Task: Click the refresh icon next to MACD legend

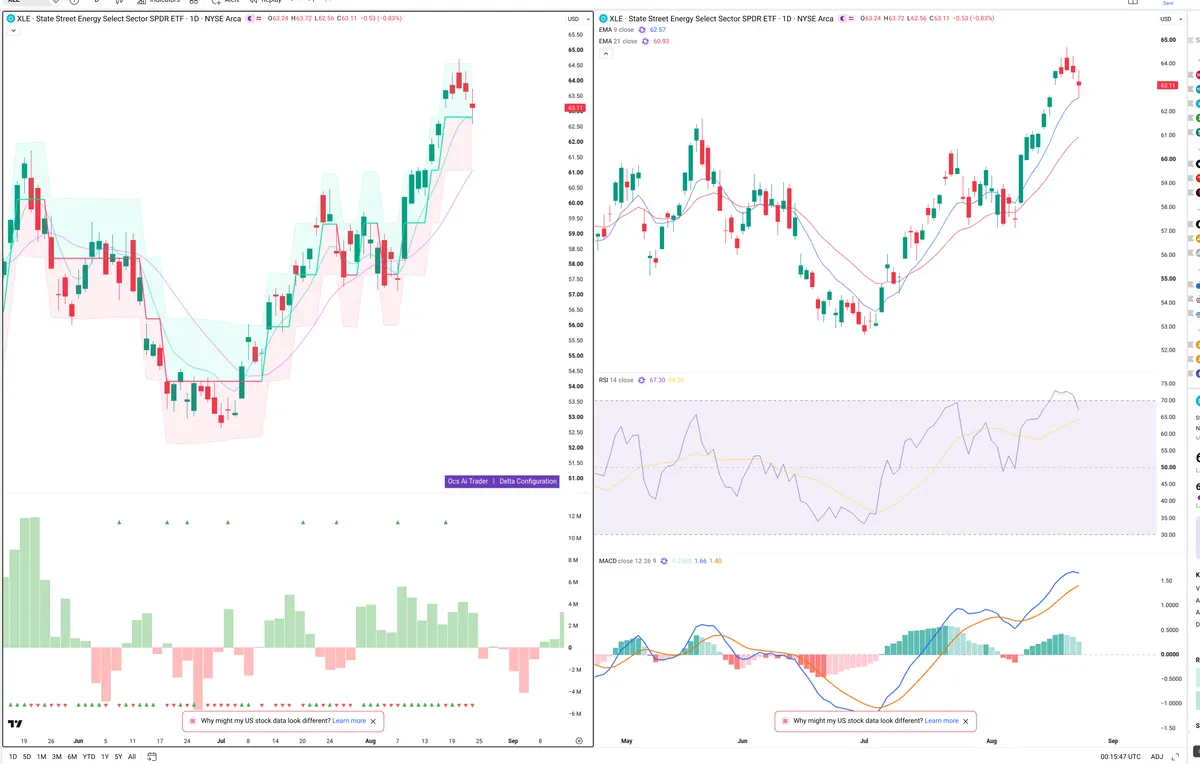Action: pos(662,561)
